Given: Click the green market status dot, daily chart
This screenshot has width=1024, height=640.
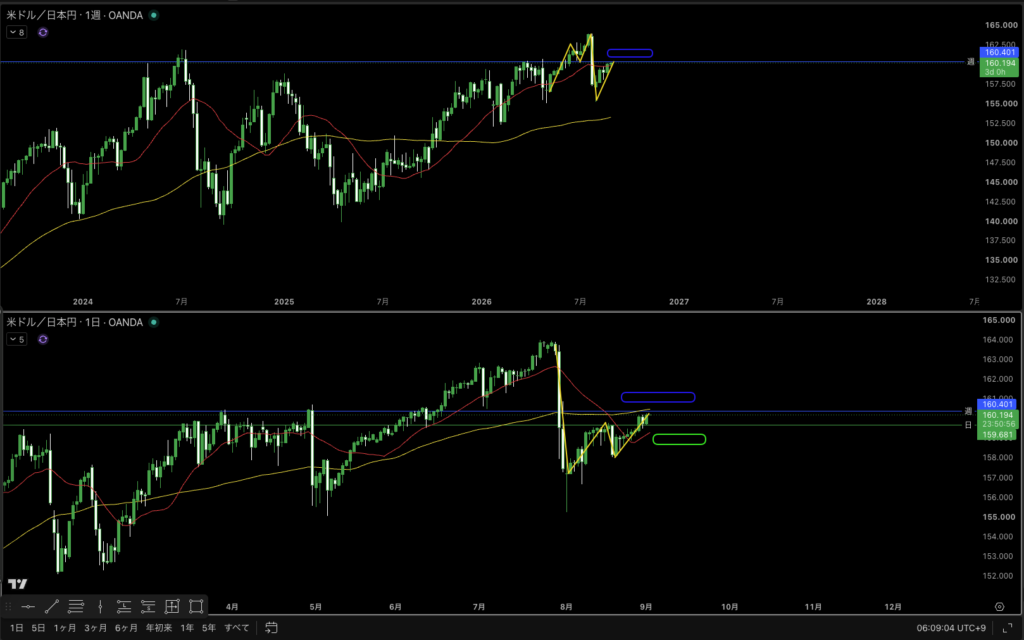Looking at the screenshot, I should point(154,322).
